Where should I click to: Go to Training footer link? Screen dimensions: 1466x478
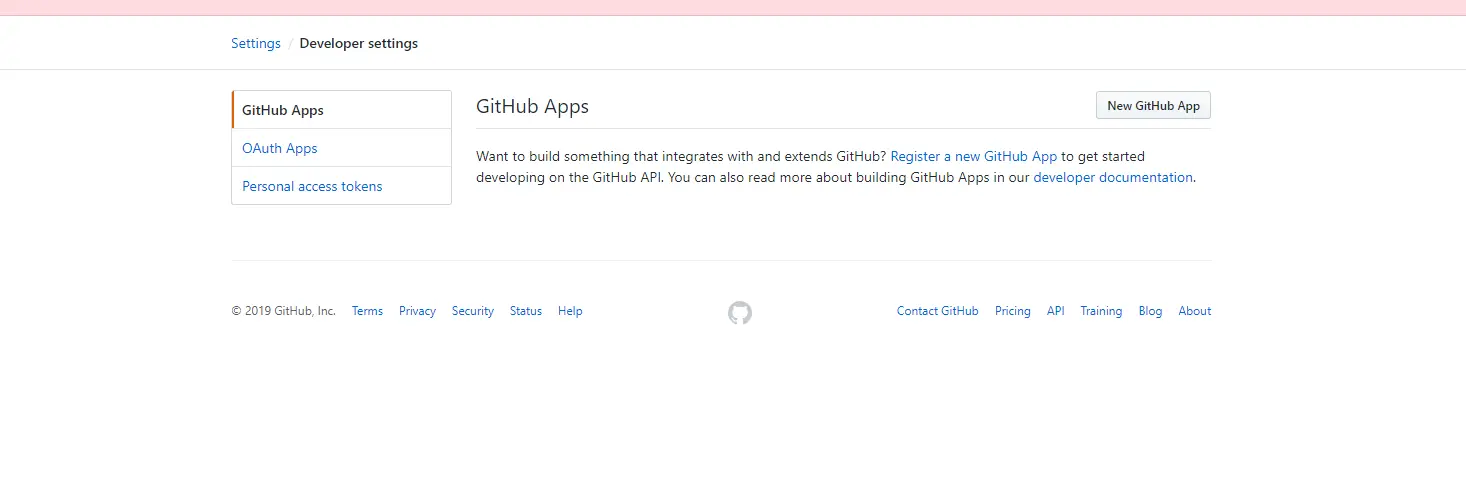1101,311
